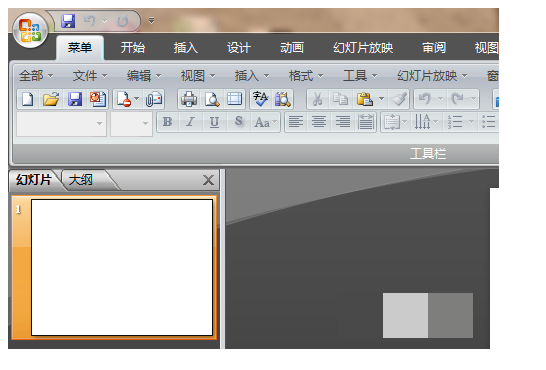Toggle Underline formatting
Viewport: 546px width, 370px height.
214,122
